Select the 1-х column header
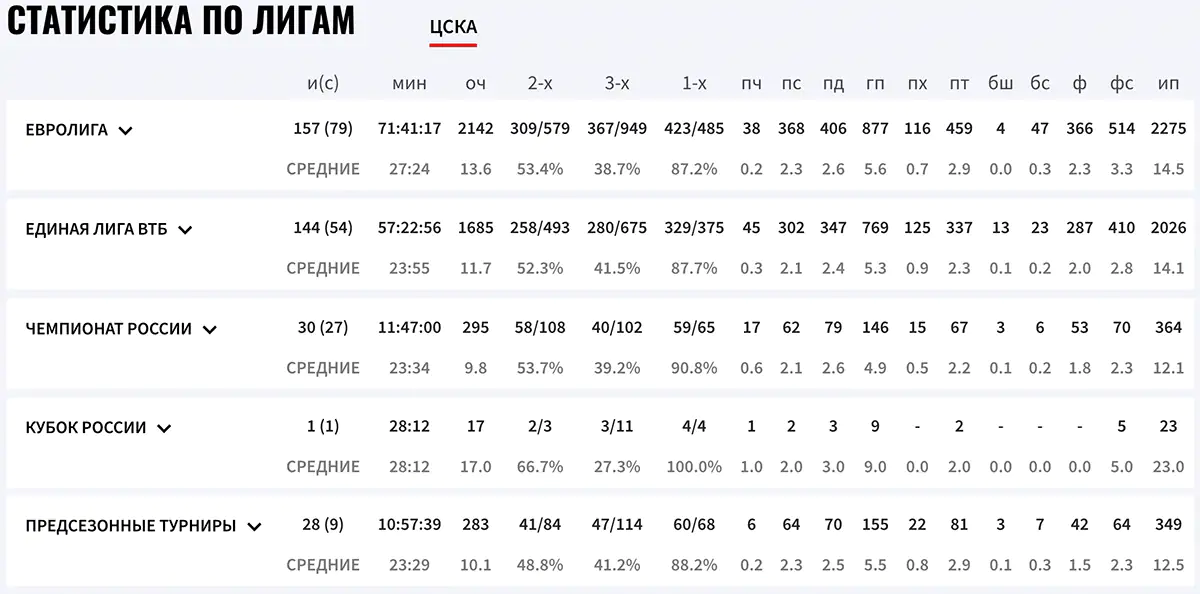Viewport: 1200px width, 594px height. pos(693,83)
